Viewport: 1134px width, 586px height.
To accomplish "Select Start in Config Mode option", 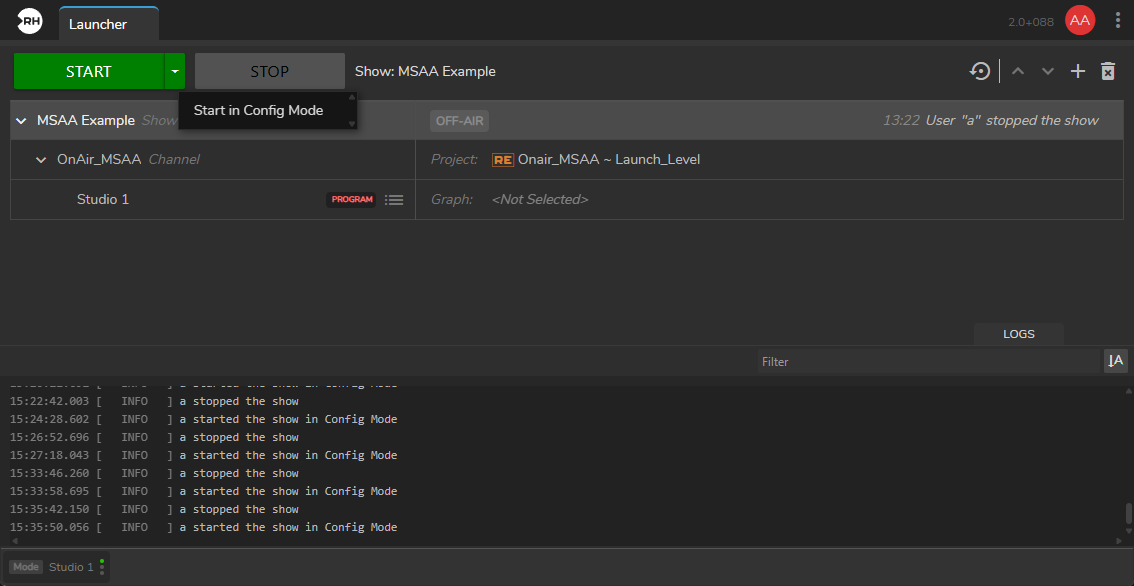I will click(x=258, y=110).
